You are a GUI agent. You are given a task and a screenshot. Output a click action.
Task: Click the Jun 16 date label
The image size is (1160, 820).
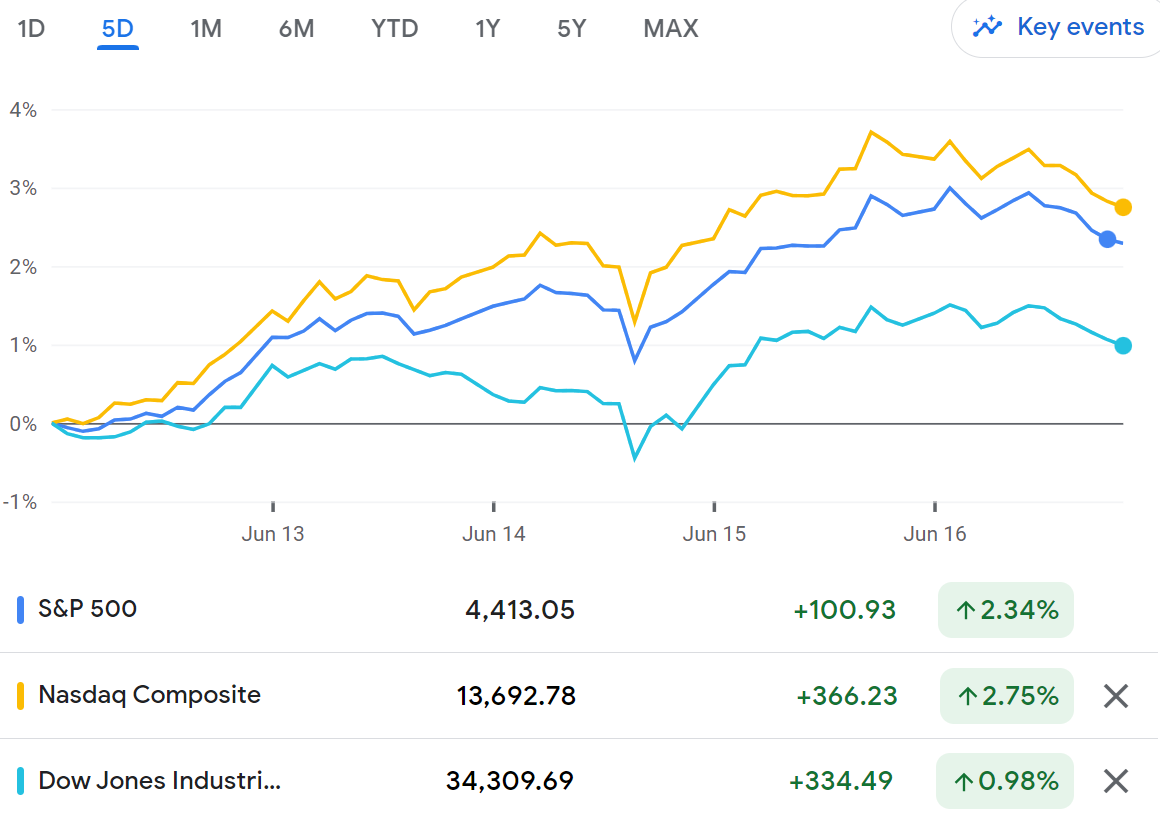pos(934,534)
